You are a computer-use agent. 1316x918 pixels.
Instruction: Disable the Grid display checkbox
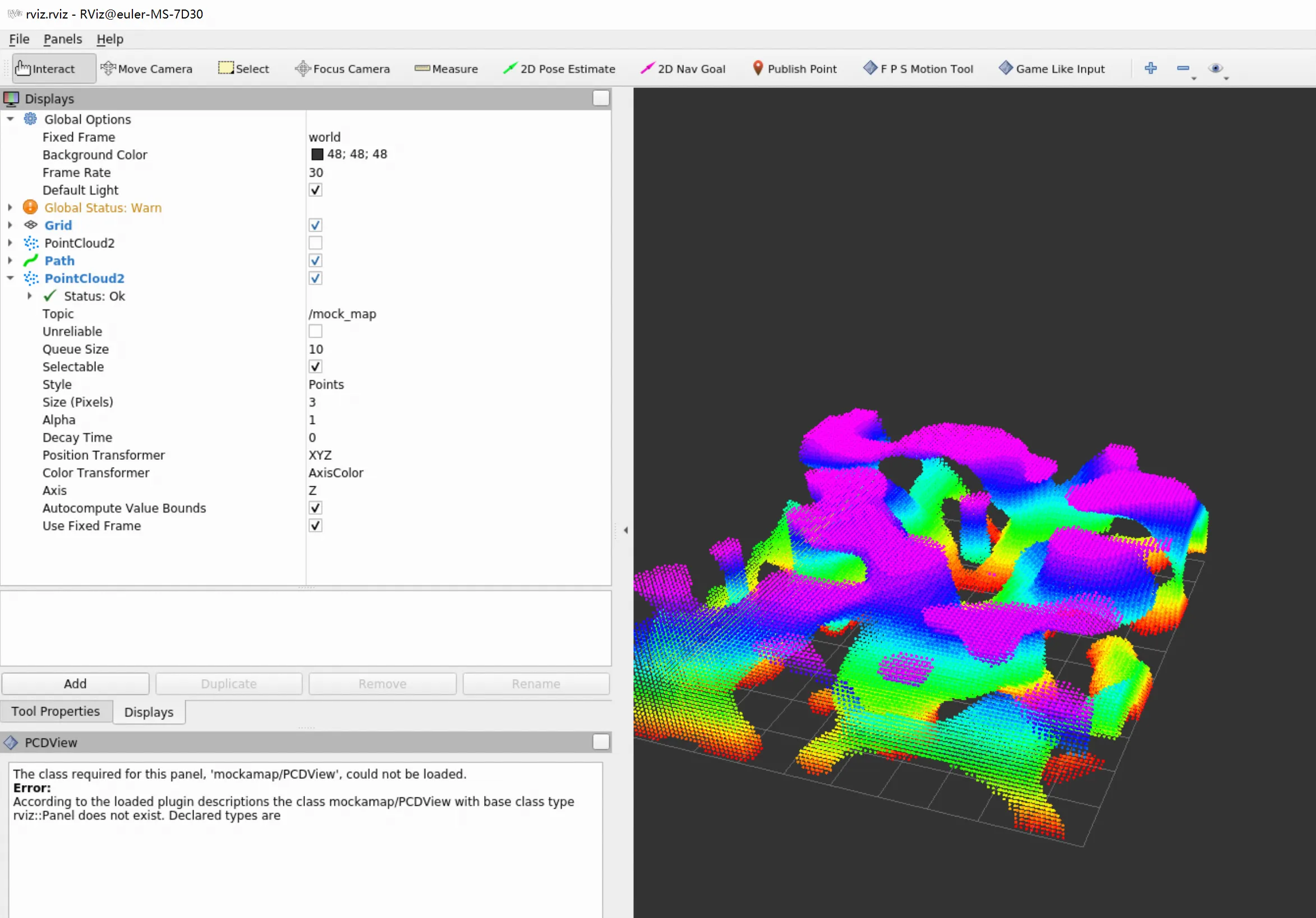coord(315,225)
